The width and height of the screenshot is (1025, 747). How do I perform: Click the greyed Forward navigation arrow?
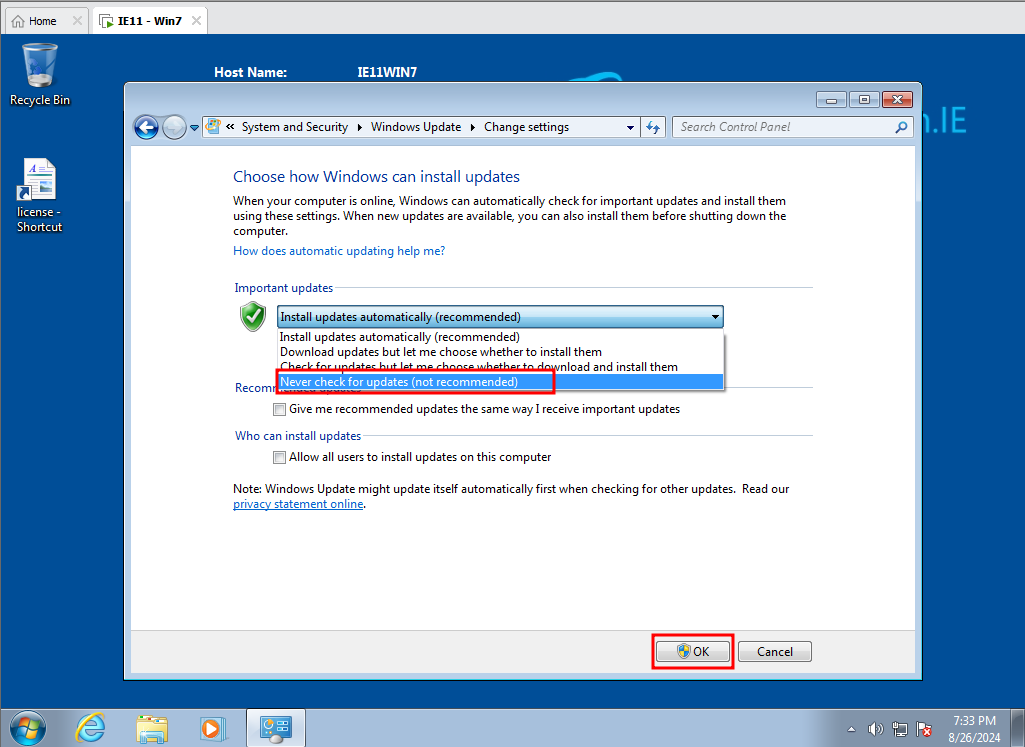coord(174,127)
